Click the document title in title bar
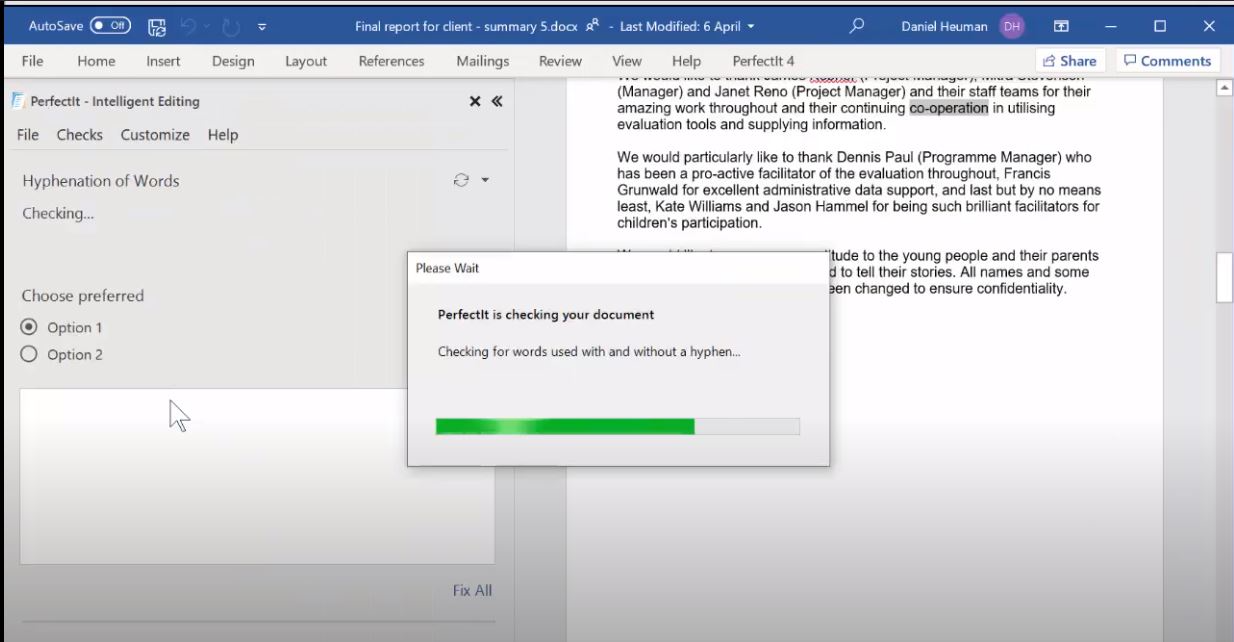 coord(466,27)
